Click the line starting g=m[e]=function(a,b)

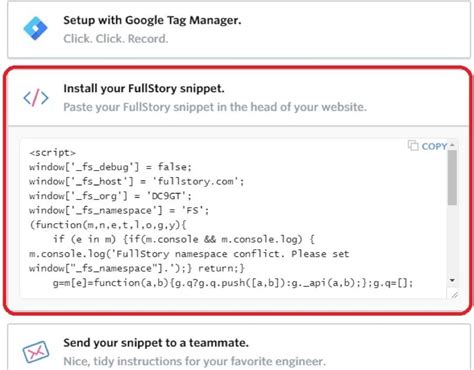(x=233, y=283)
